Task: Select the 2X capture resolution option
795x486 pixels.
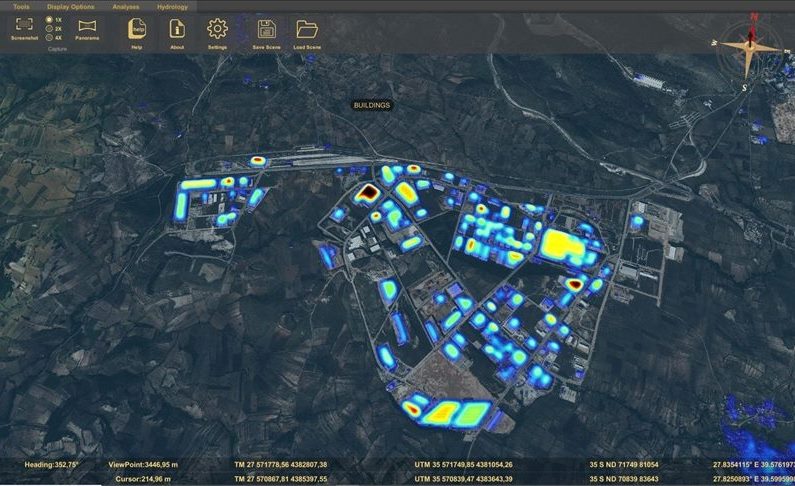Action: click(50, 28)
